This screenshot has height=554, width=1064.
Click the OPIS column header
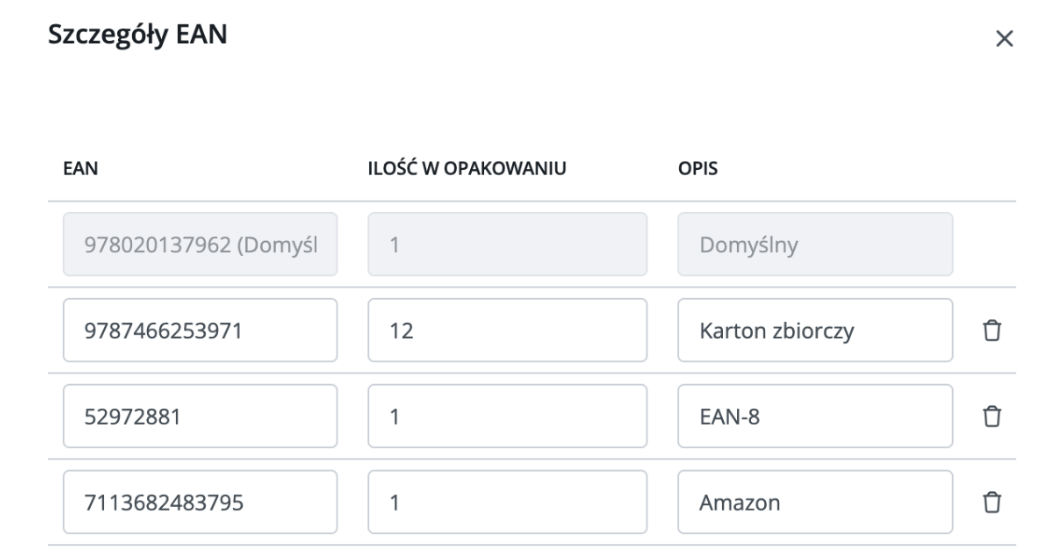(698, 168)
